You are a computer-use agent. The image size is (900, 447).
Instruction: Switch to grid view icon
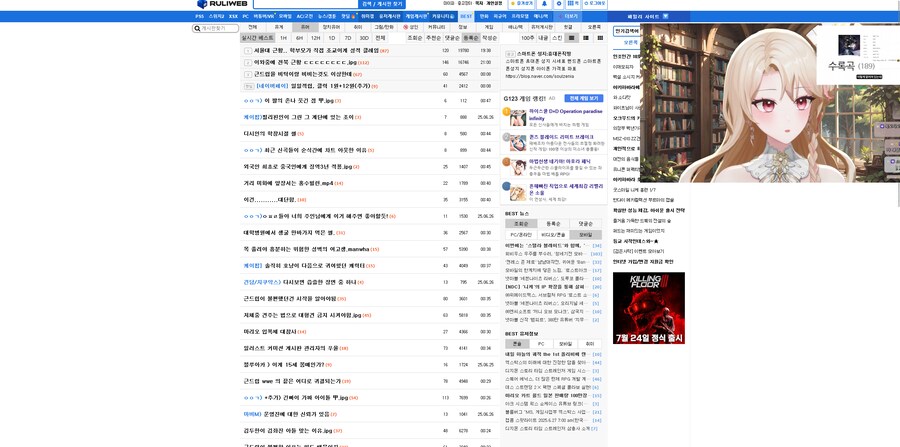600,38
